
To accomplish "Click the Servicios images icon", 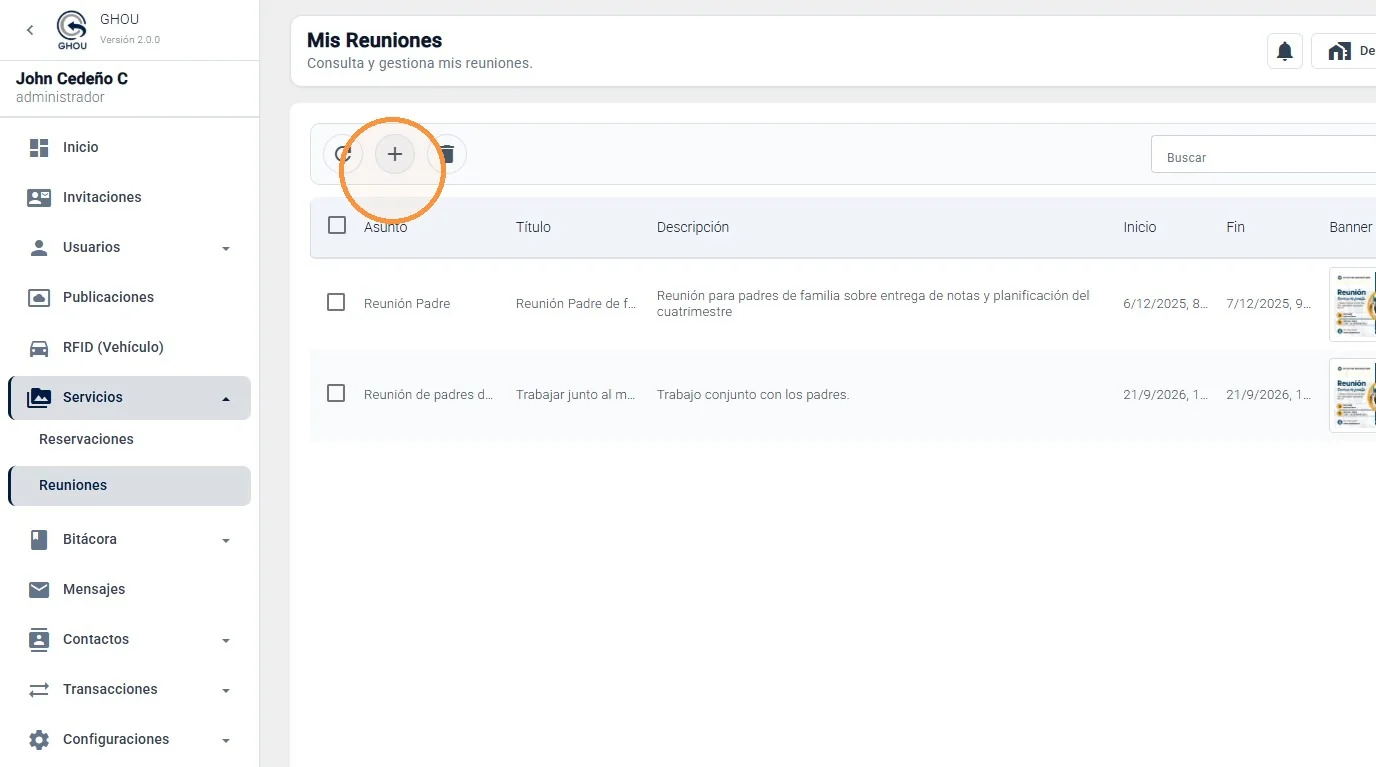I will (x=39, y=397).
